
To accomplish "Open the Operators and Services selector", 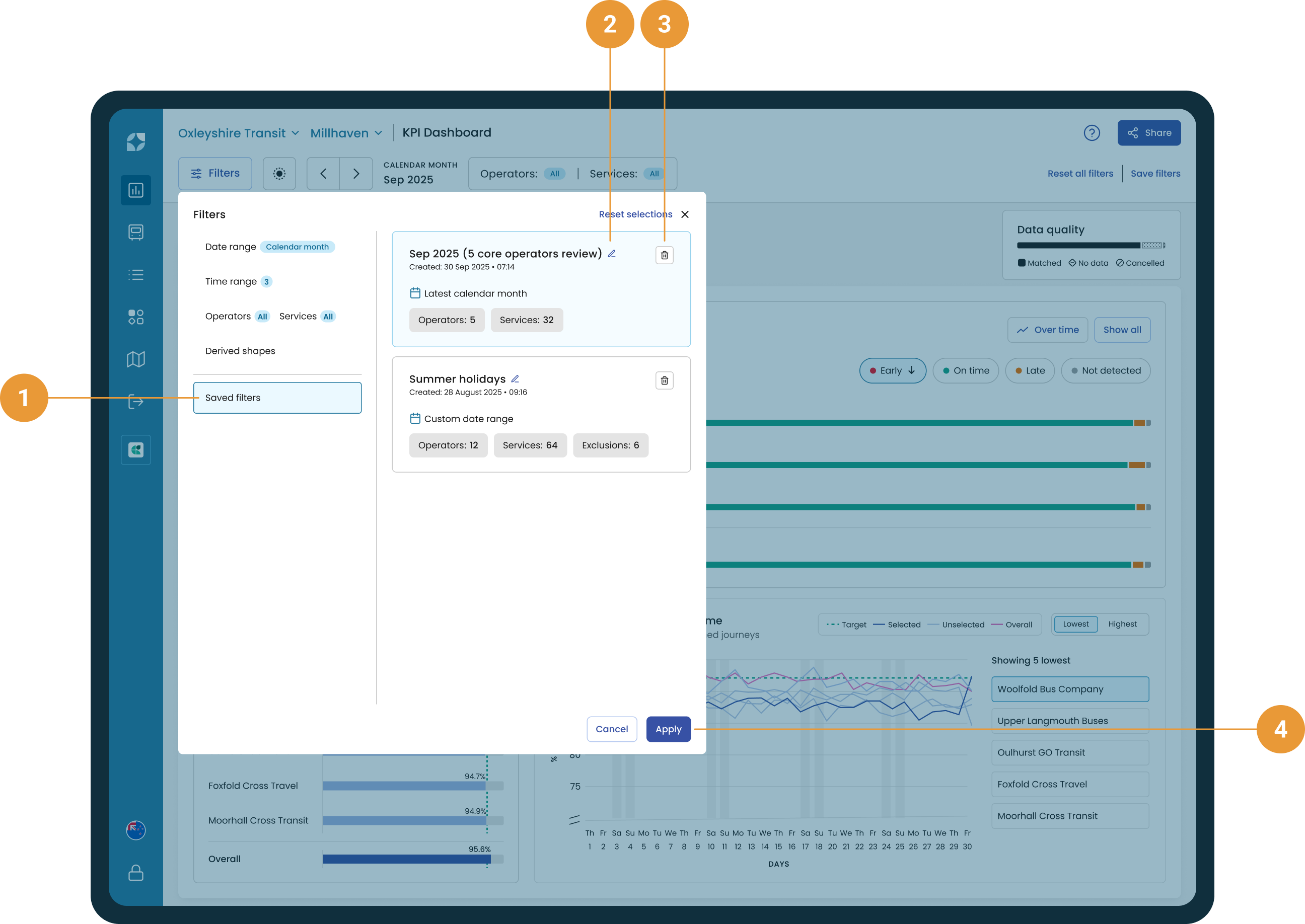I will [x=572, y=174].
